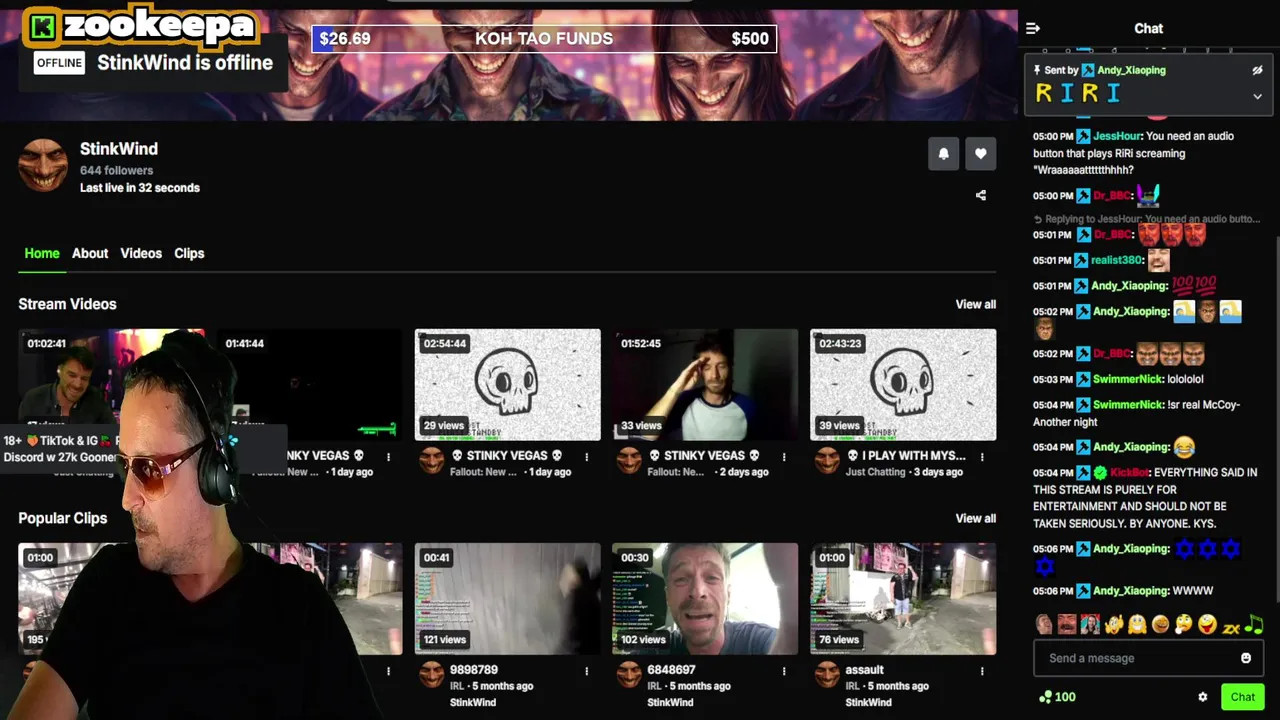
Task: Click View all for Popular Clips
Action: pos(975,518)
